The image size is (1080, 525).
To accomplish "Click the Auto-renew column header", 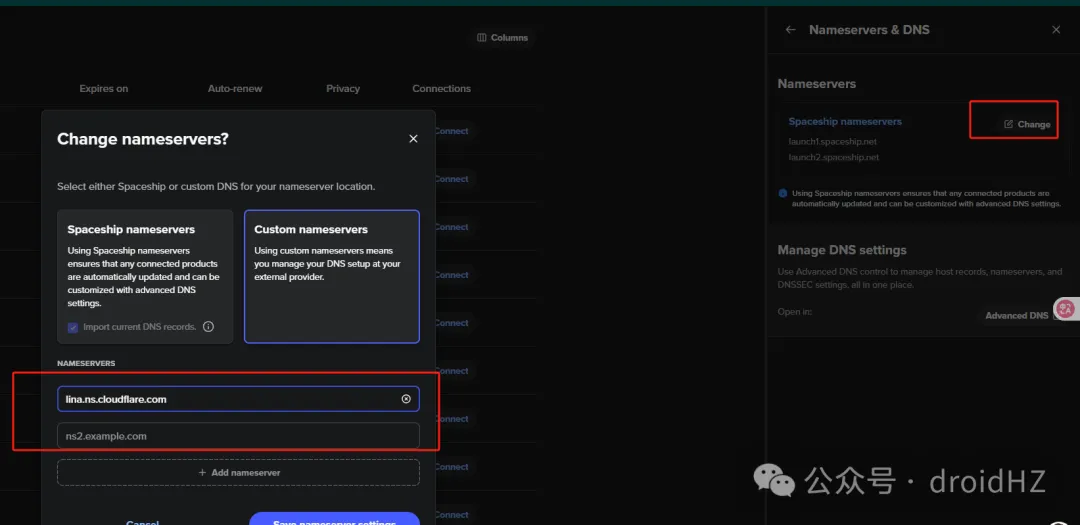I will click(x=235, y=89).
